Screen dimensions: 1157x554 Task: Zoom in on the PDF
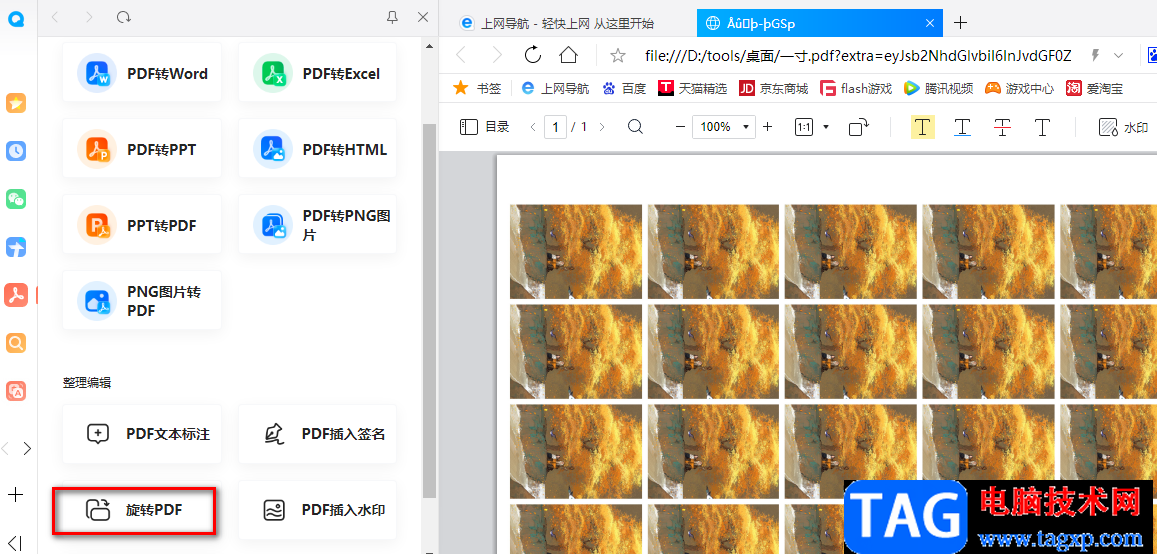(767, 127)
